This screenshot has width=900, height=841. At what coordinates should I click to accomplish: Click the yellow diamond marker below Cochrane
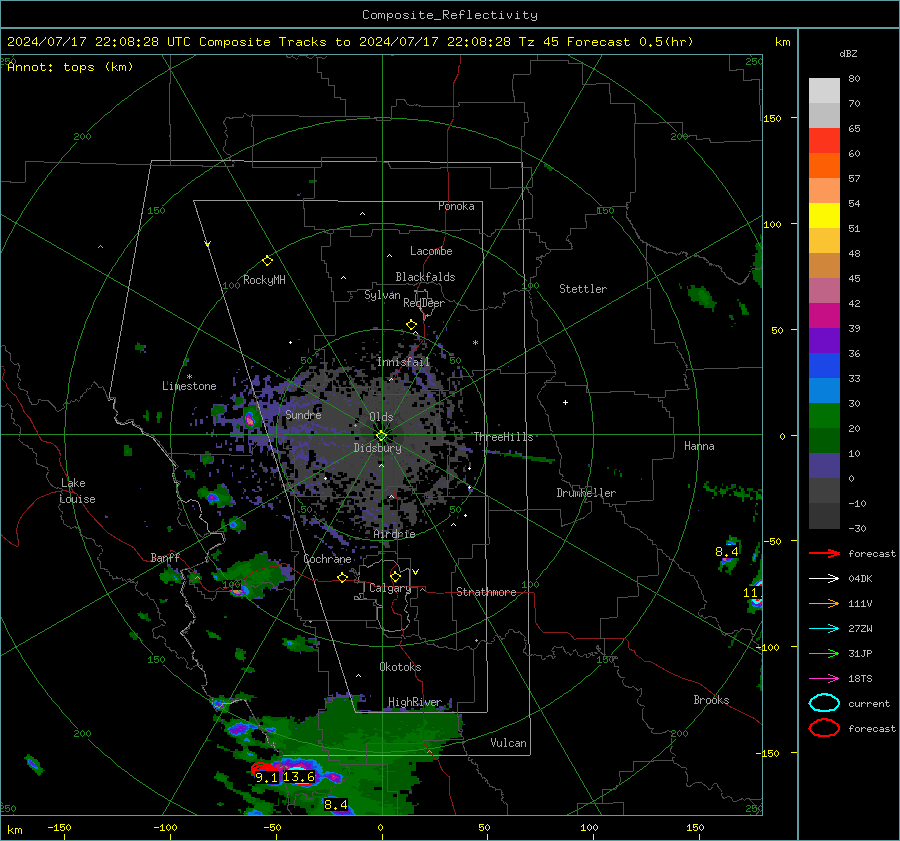pyautogui.click(x=342, y=578)
